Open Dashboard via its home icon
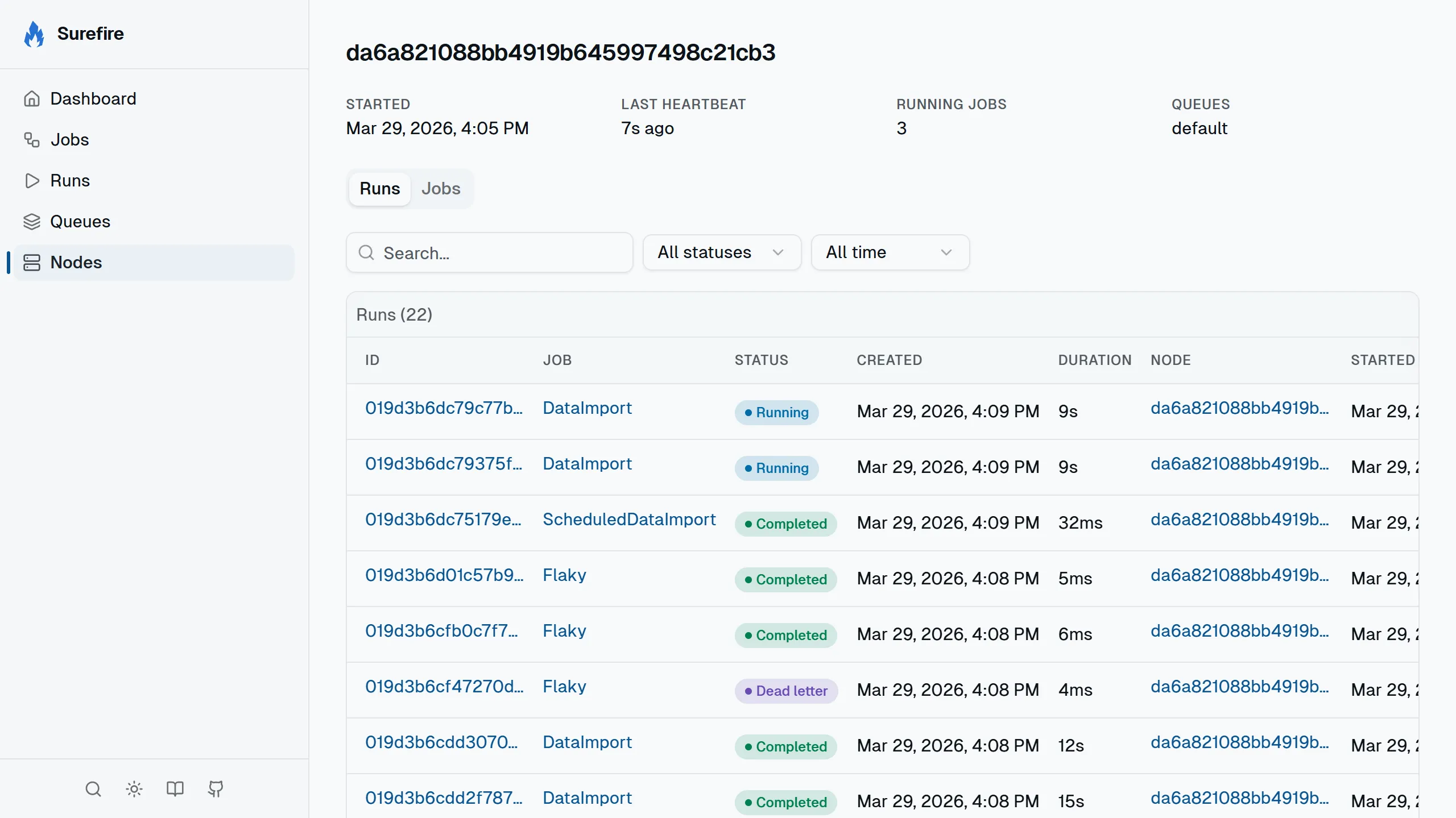Image resolution: width=1456 pixels, height=818 pixels. click(32, 99)
